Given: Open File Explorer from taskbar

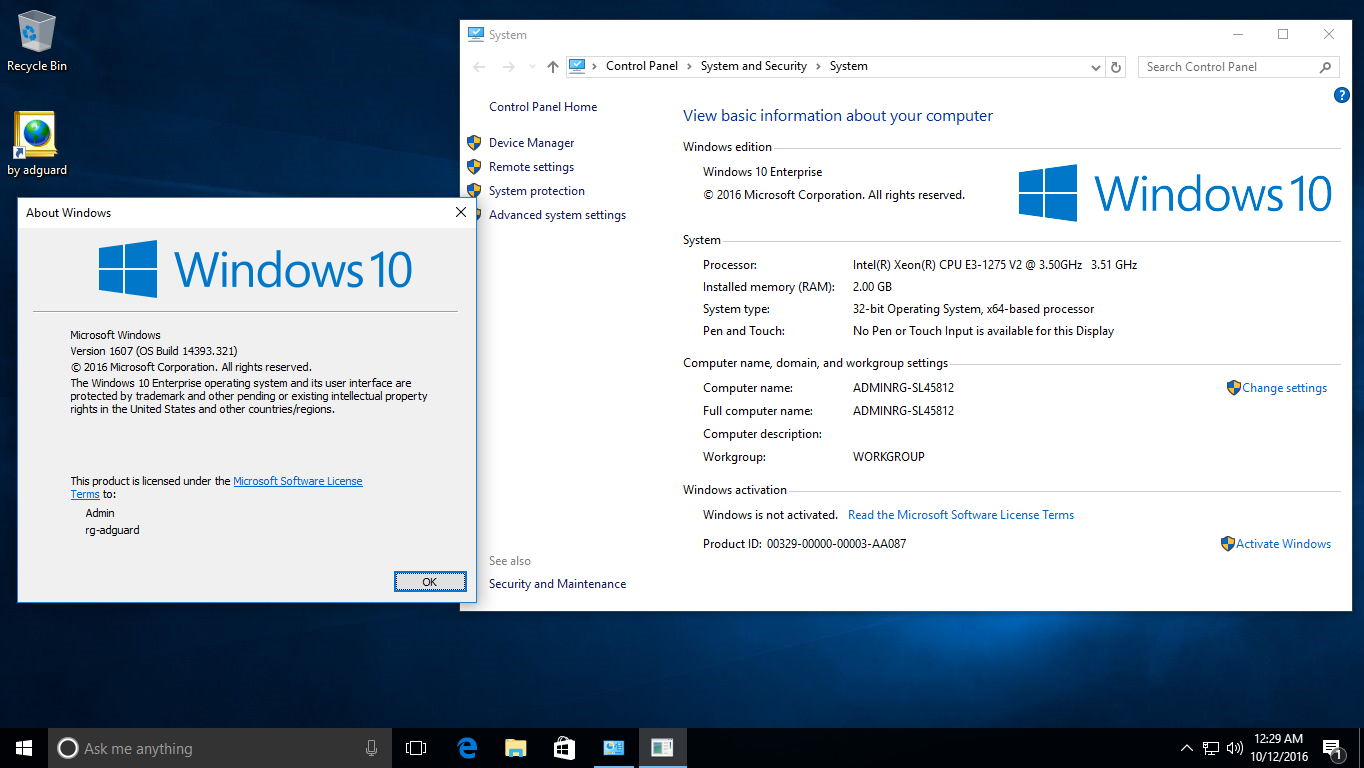Looking at the screenshot, I should tap(515, 748).
